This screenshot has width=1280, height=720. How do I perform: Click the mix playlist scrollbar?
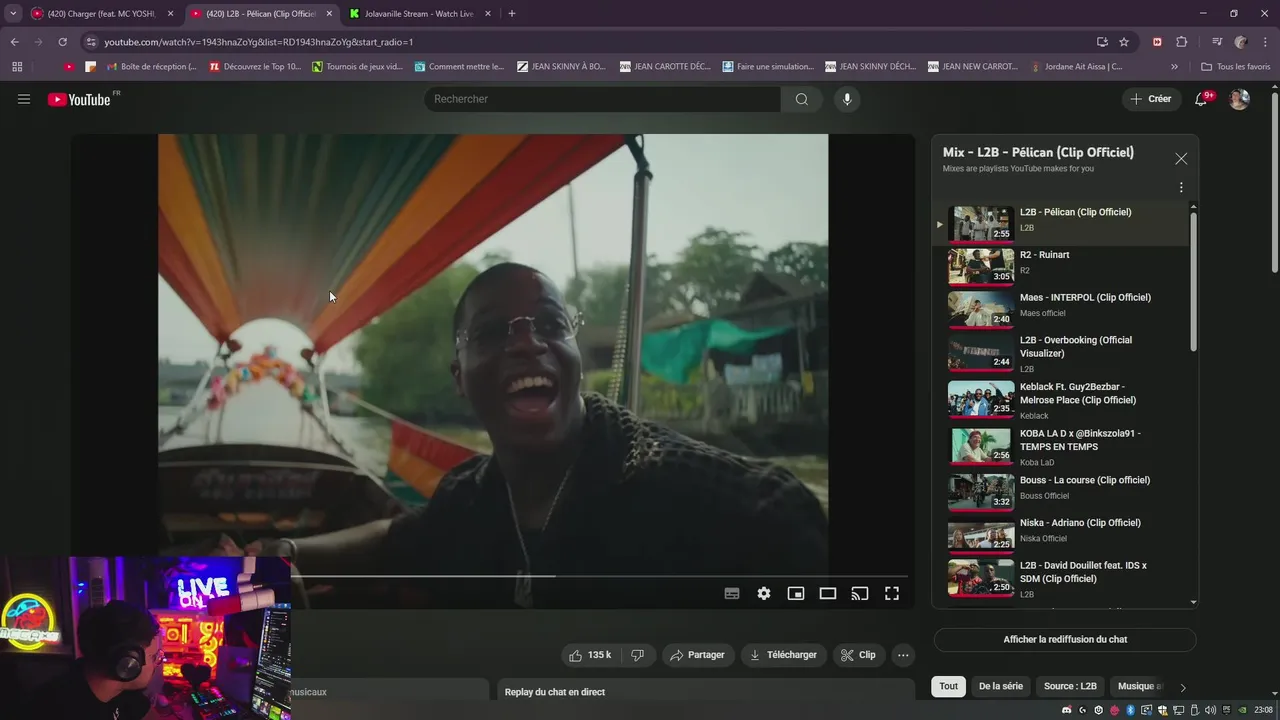point(1193,281)
